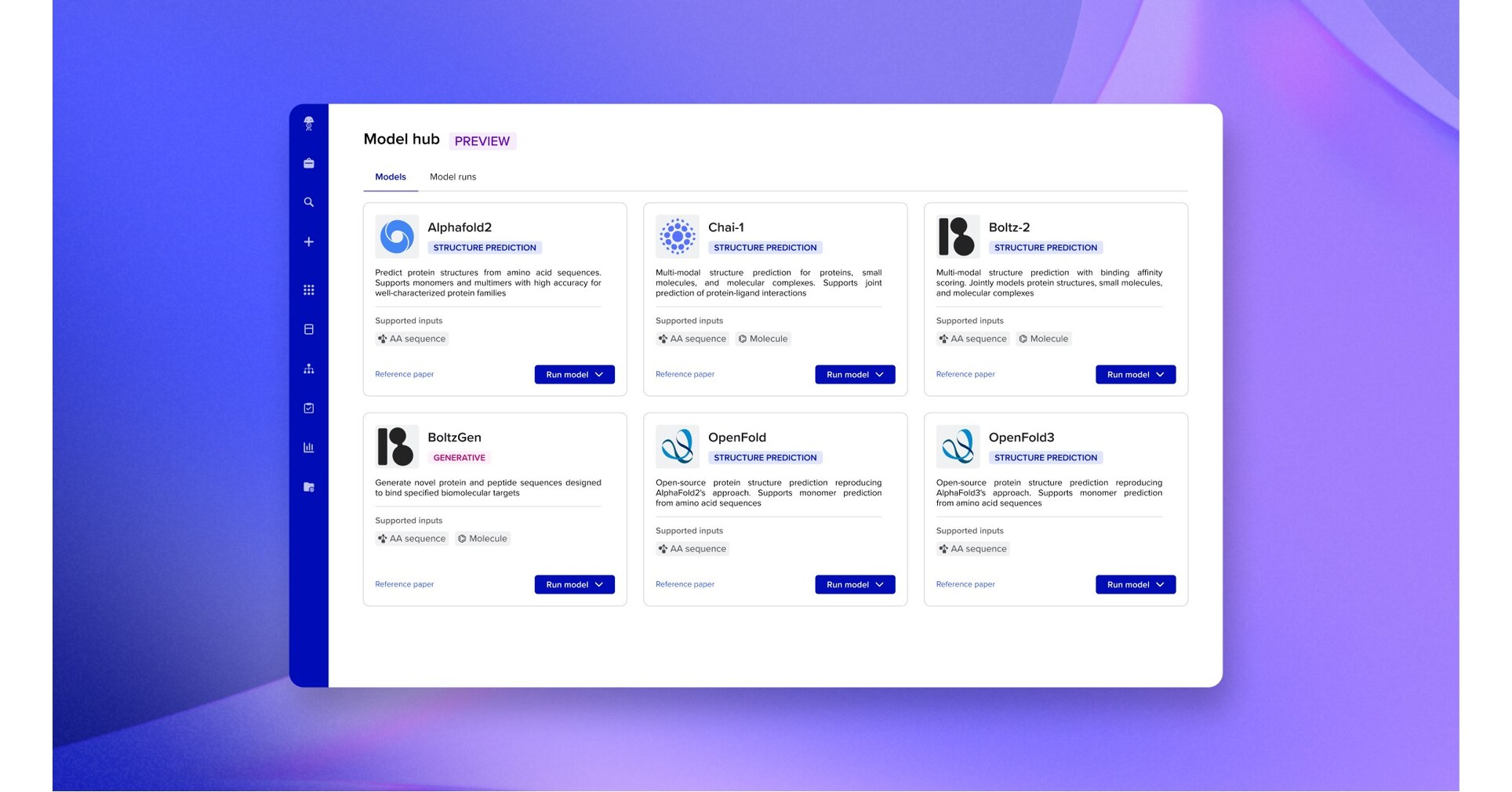The width and height of the screenshot is (1512, 792).
Task: Click the AA sequence chip on Chai-1
Action: (692, 340)
